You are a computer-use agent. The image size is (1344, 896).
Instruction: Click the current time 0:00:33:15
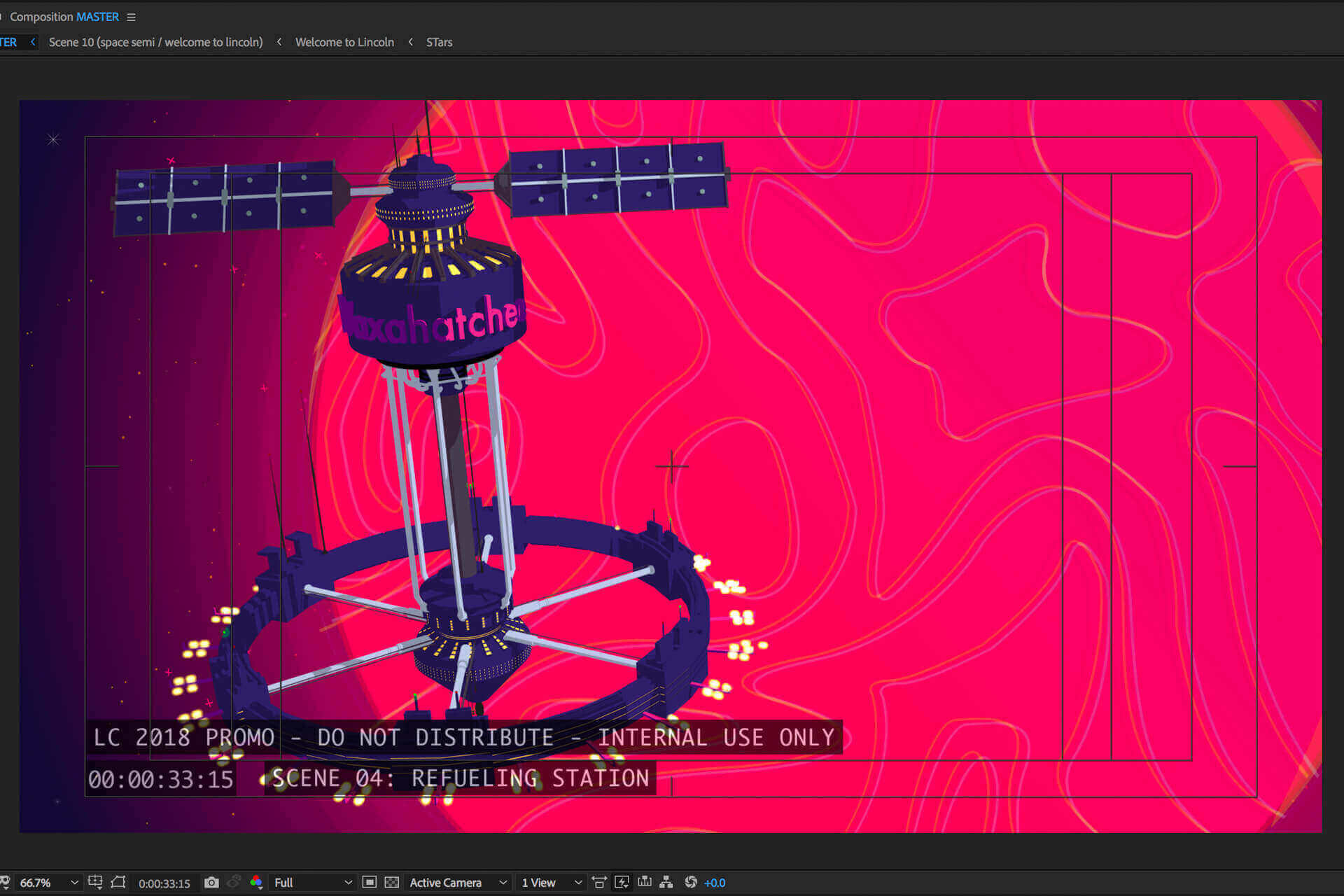(164, 883)
